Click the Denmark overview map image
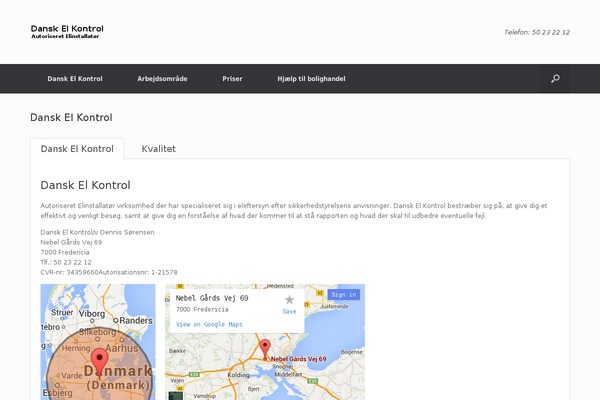Image resolution: width=600 pixels, height=400 pixels. coord(98,342)
